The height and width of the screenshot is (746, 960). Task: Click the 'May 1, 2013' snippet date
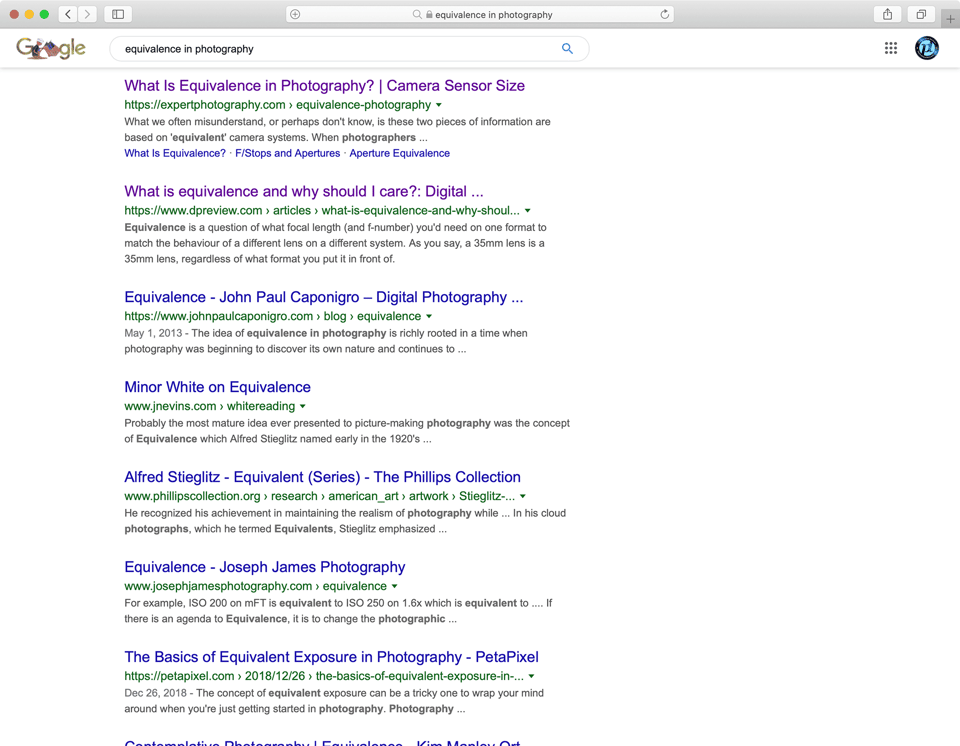[153, 334]
